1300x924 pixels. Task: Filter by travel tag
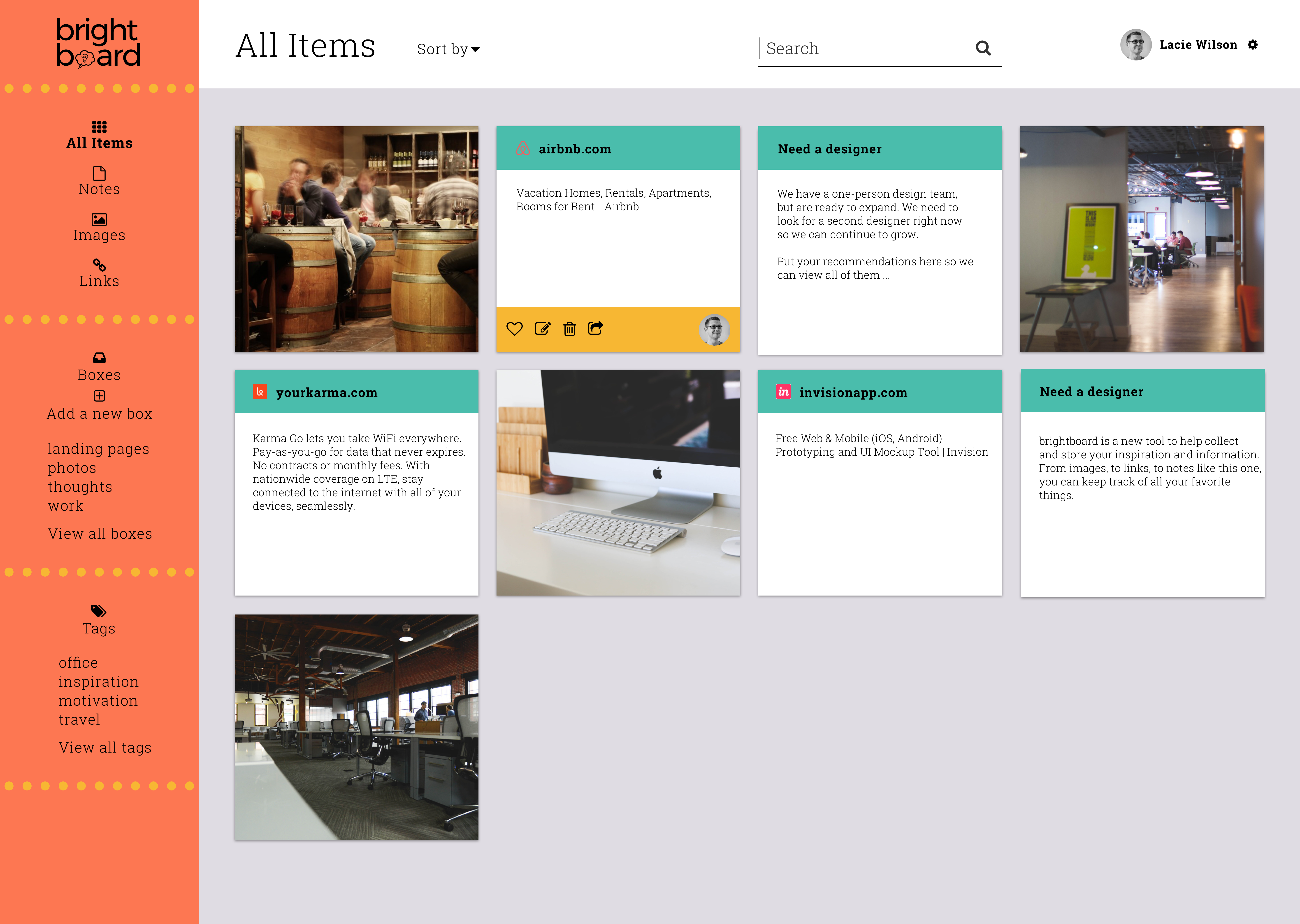[79, 720]
